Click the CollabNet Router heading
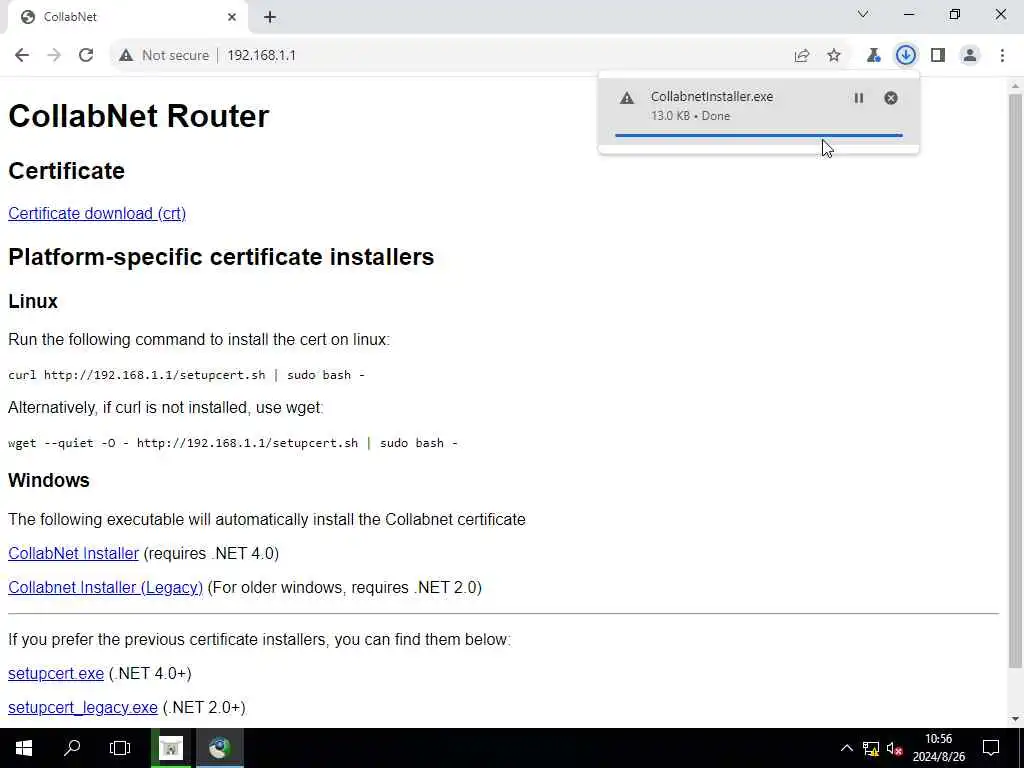1024x768 pixels. (138, 116)
